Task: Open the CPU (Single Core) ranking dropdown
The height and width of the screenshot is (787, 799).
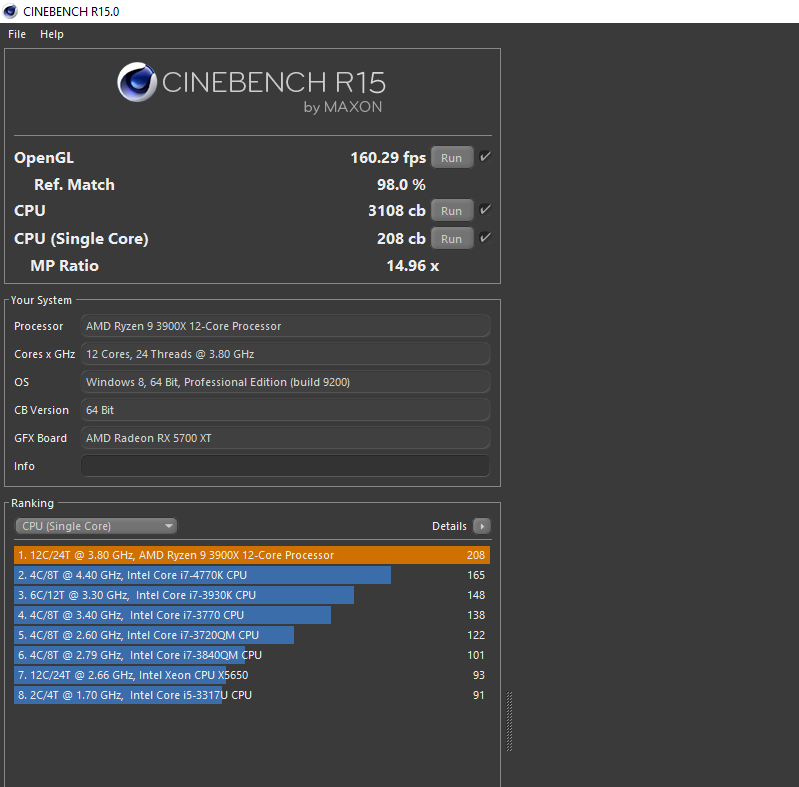Action: coord(96,526)
